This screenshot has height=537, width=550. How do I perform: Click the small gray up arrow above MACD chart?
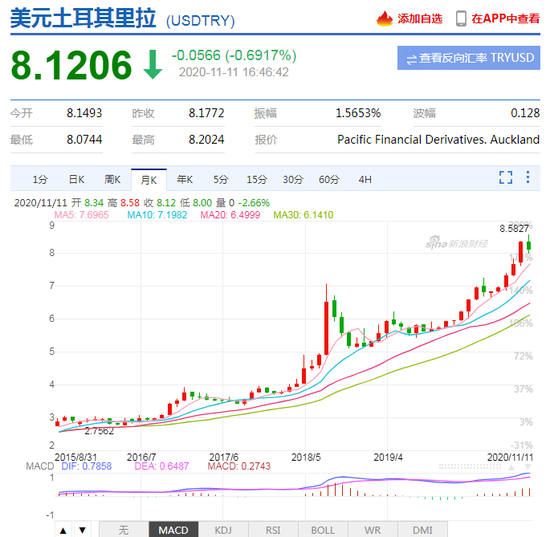pyautogui.click(x=511, y=467)
